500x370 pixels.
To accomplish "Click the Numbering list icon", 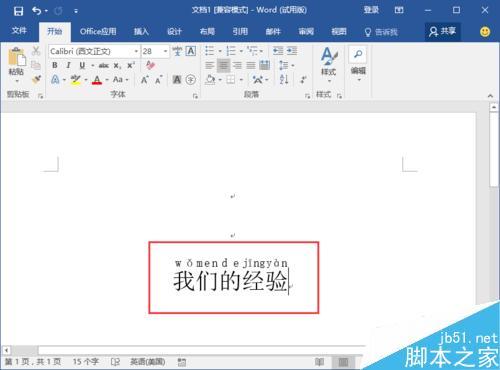I will click(231, 51).
